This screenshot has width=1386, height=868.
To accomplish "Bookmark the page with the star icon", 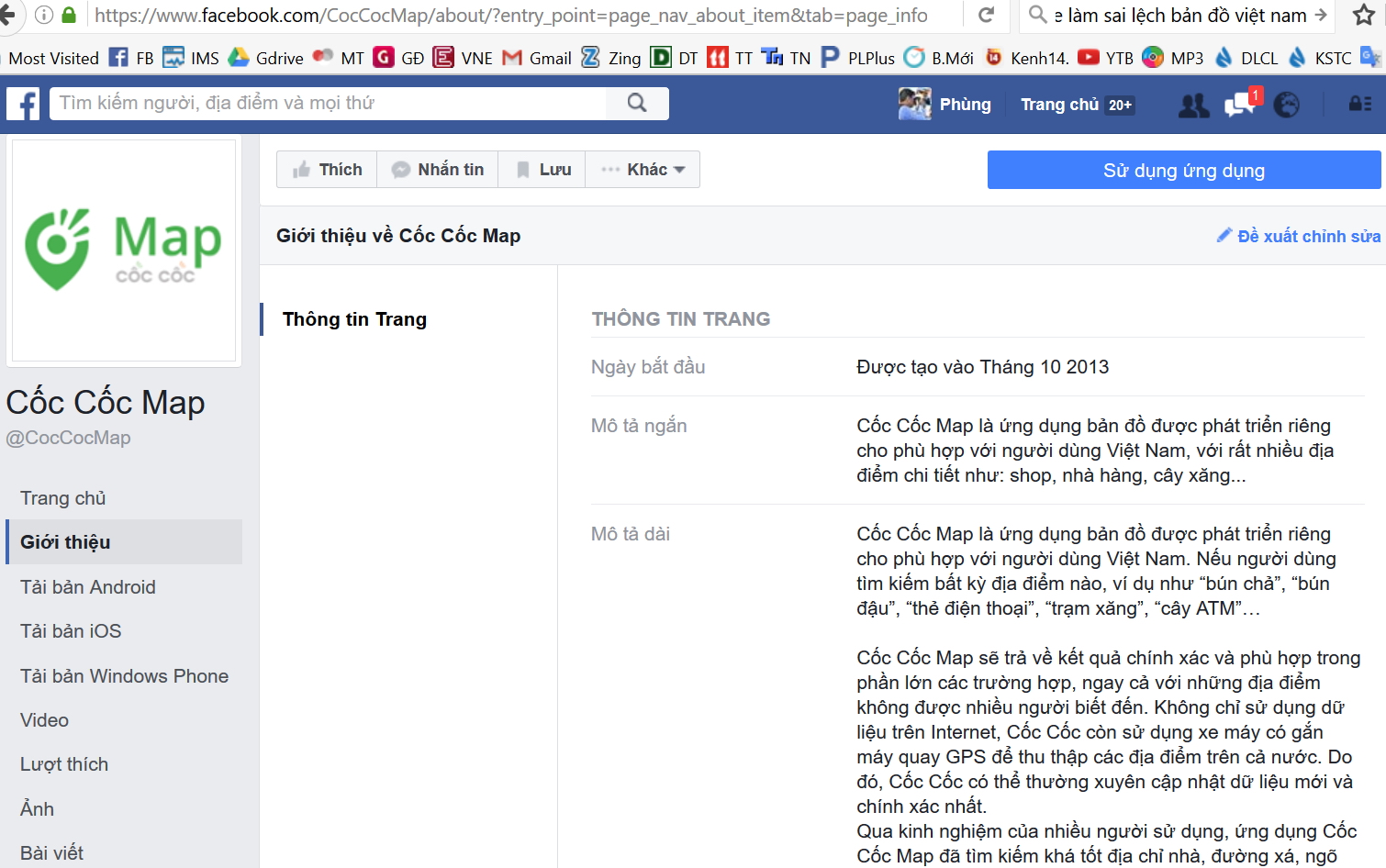I will click(x=1364, y=16).
